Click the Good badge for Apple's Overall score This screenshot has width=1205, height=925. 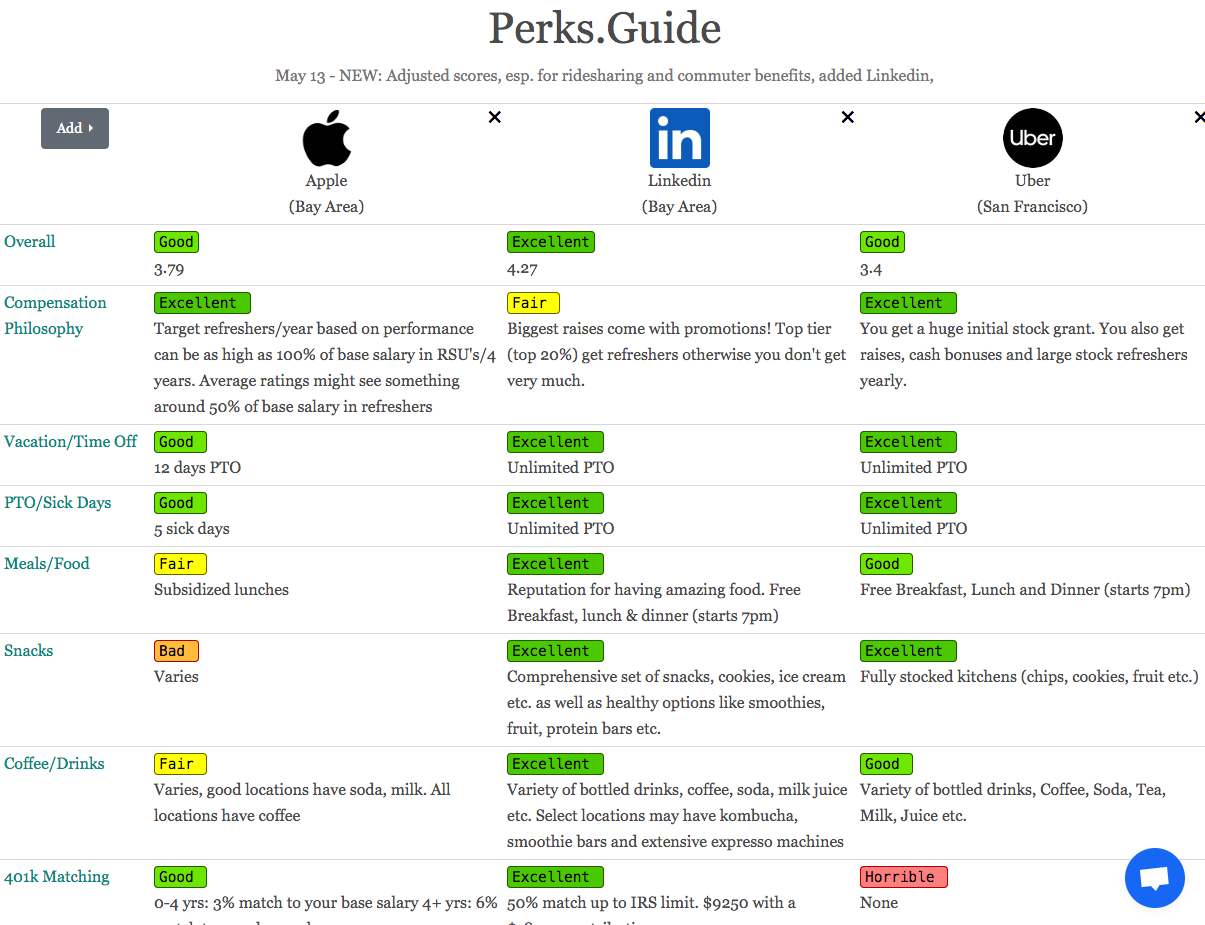pyautogui.click(x=176, y=241)
